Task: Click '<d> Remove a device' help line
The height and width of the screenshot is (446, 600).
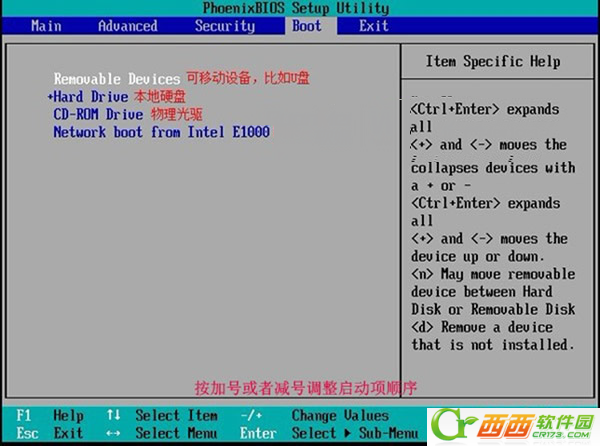Action: click(482, 327)
